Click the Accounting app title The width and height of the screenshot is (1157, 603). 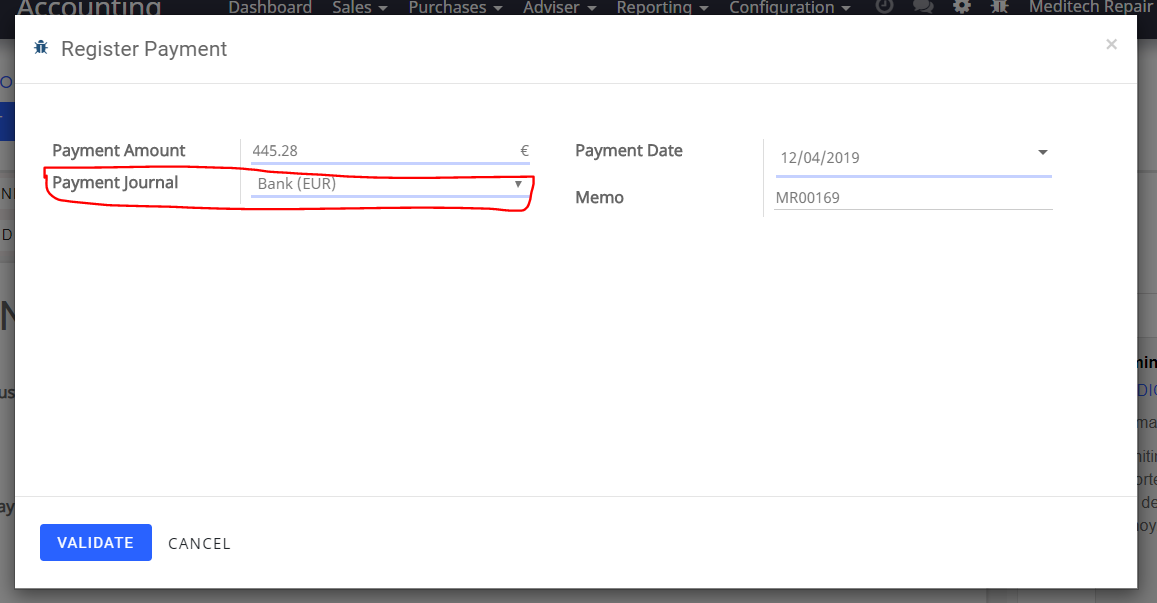pos(89,8)
